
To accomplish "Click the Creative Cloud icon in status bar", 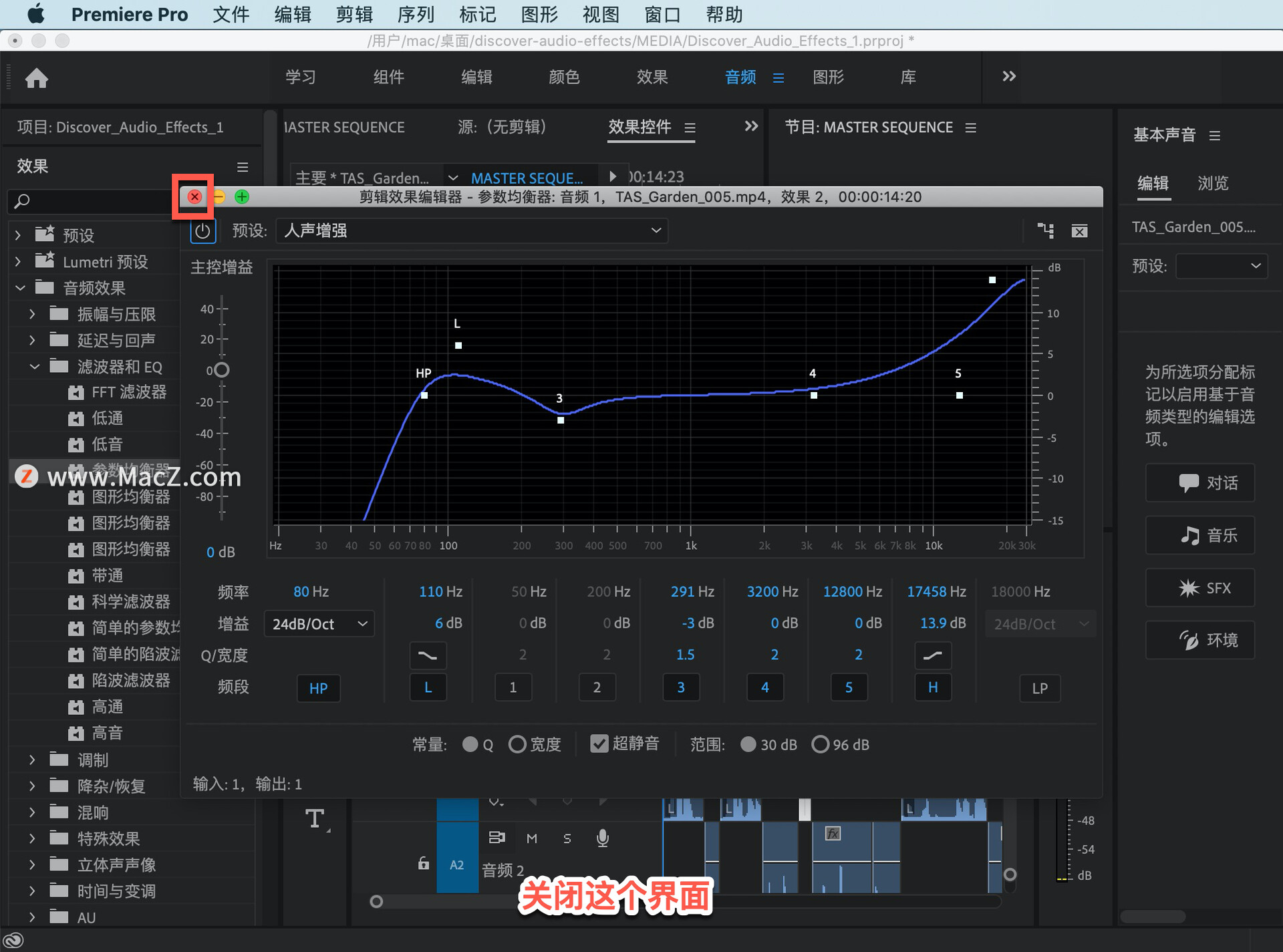I will click(x=14, y=941).
